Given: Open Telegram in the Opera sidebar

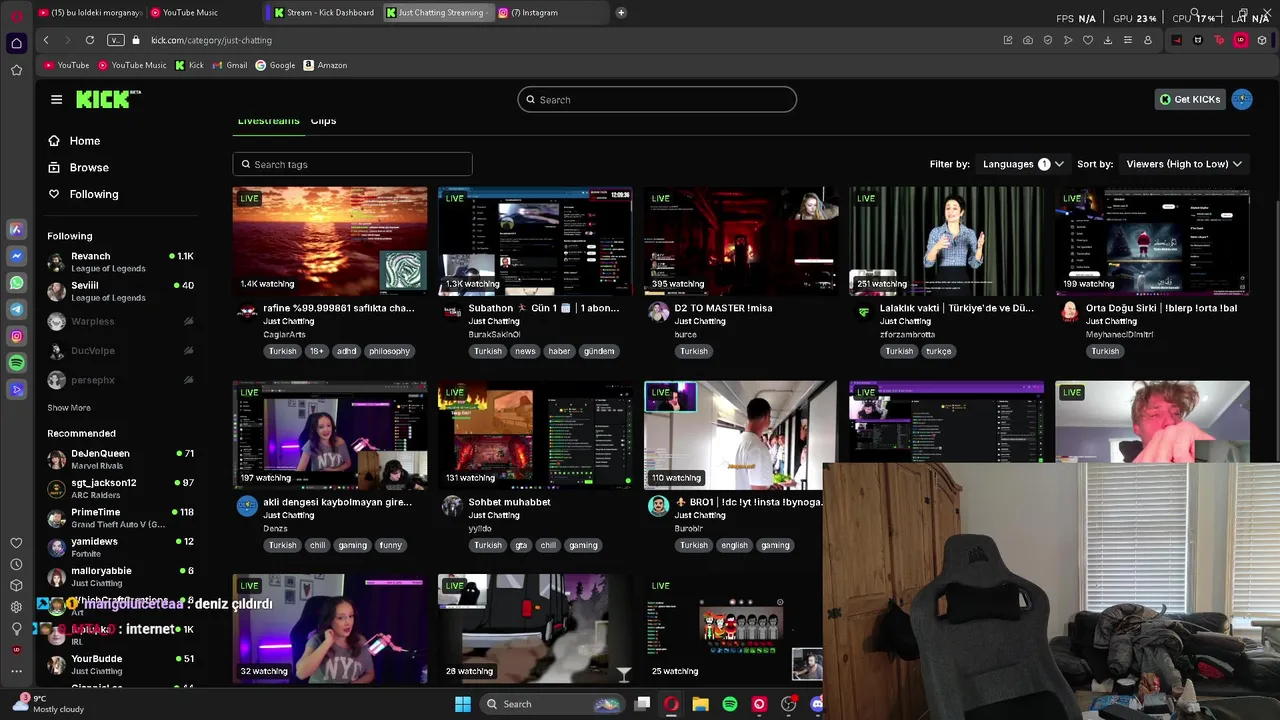Looking at the screenshot, I should tap(16, 310).
